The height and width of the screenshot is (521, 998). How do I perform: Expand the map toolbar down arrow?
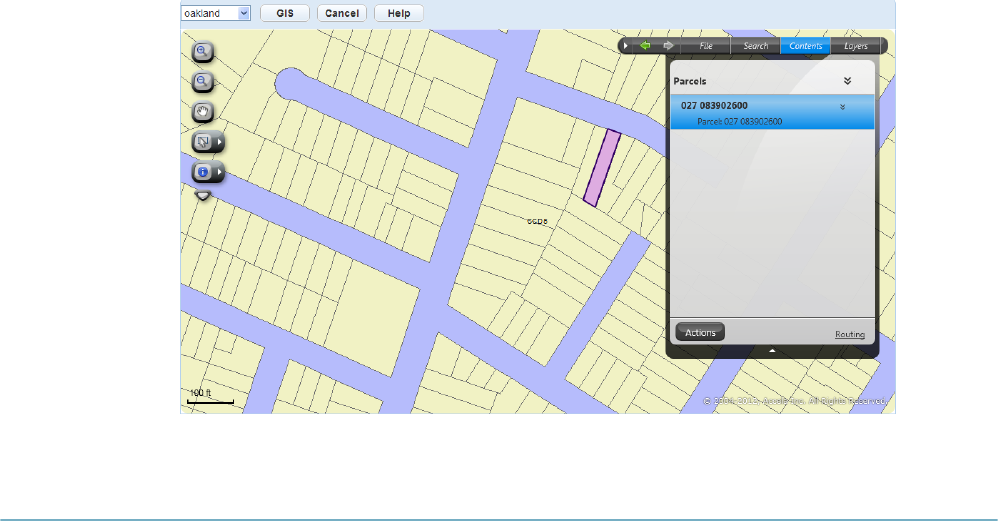pyautogui.click(x=202, y=196)
